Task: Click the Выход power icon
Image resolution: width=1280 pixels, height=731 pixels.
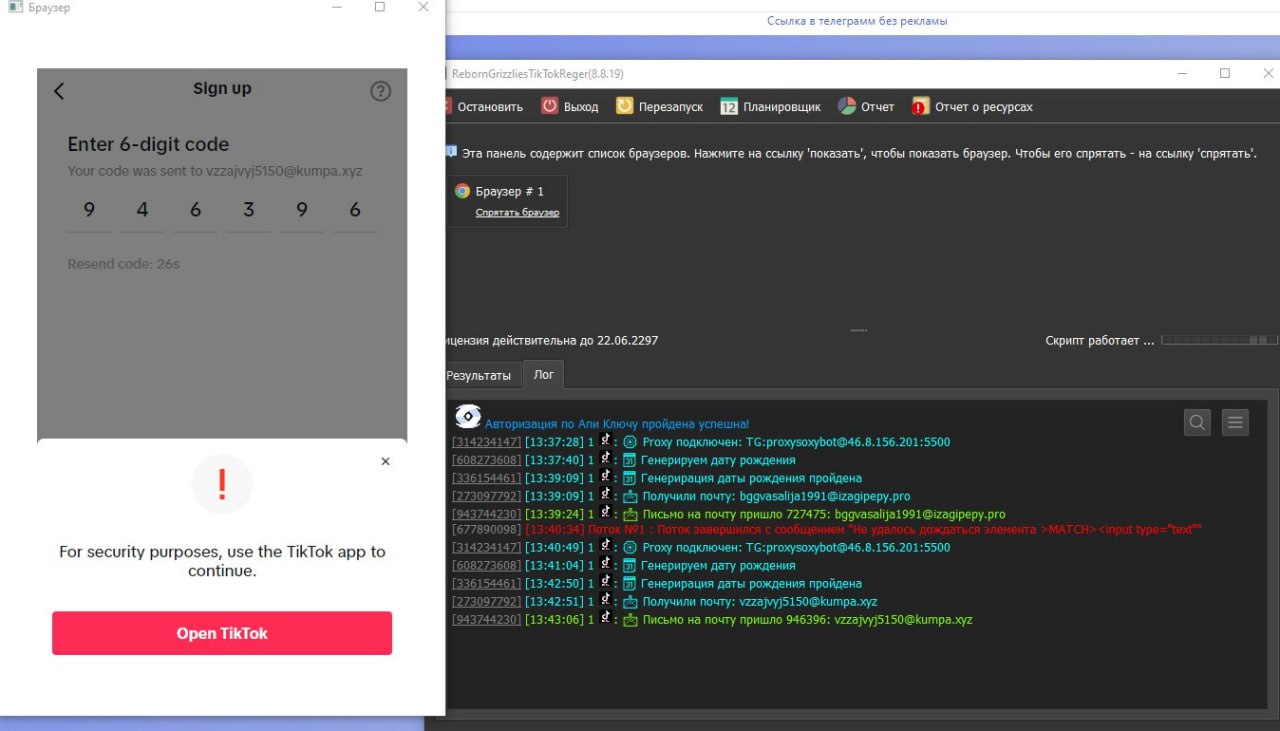Action: (x=550, y=106)
